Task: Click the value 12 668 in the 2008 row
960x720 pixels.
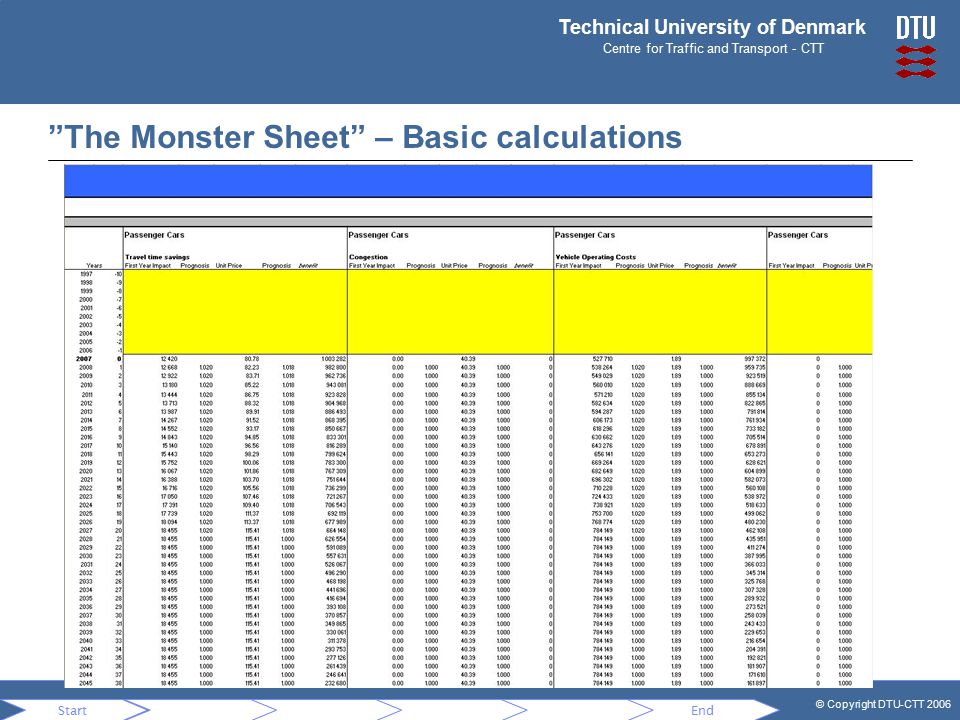Action: [169, 368]
